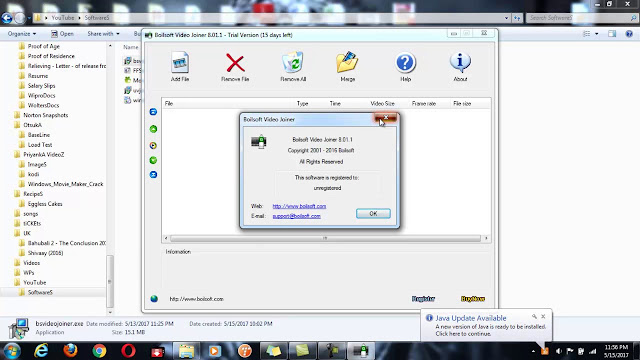Image resolution: width=640 pixels, height=360 pixels.
Task: Click the first blue side icon in Video Joiner
Action: (153, 112)
